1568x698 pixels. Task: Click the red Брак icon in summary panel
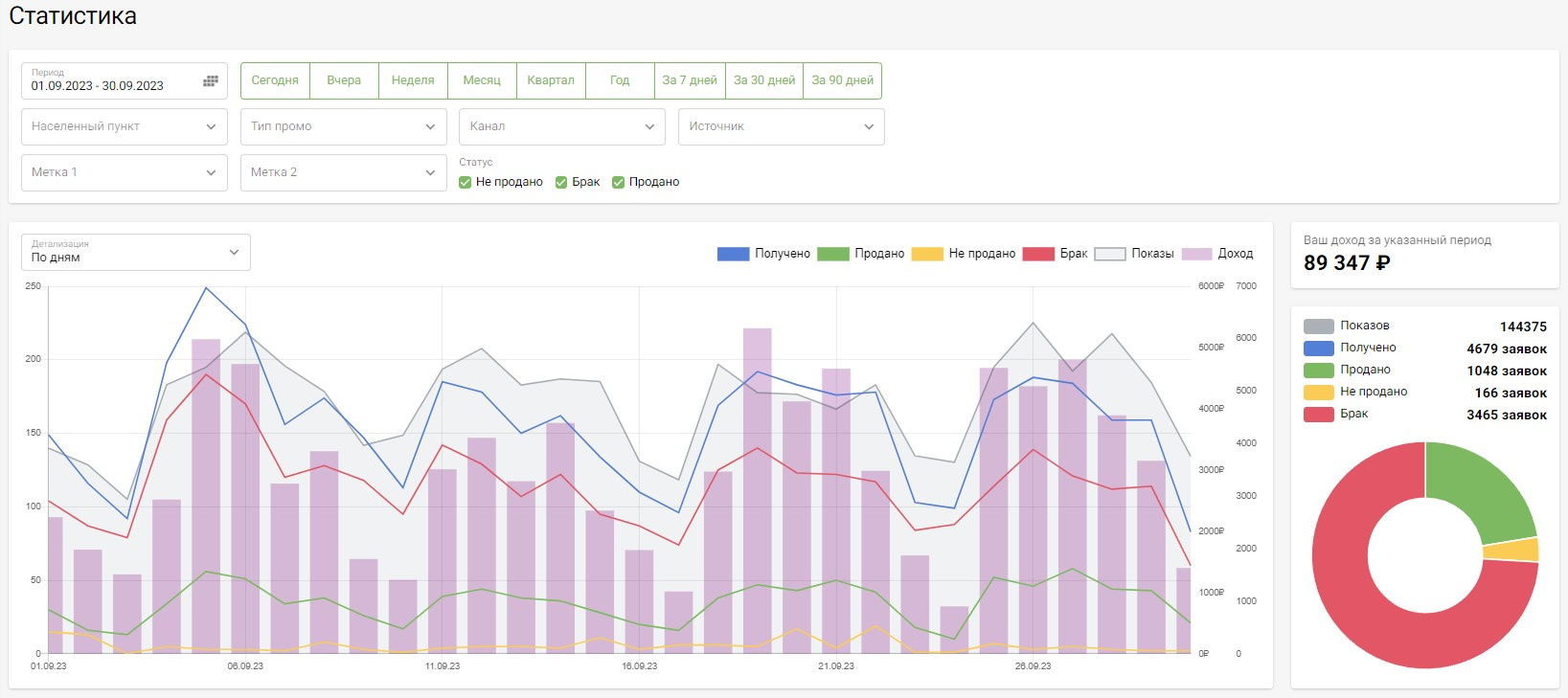[x=1318, y=415]
